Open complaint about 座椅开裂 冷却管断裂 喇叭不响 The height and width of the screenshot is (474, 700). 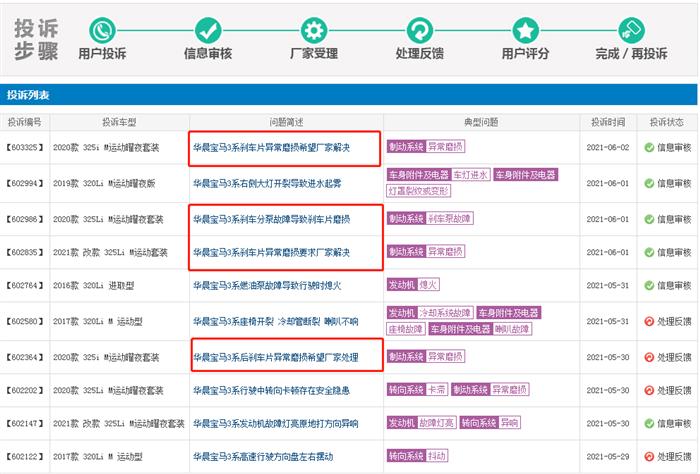coord(275,321)
